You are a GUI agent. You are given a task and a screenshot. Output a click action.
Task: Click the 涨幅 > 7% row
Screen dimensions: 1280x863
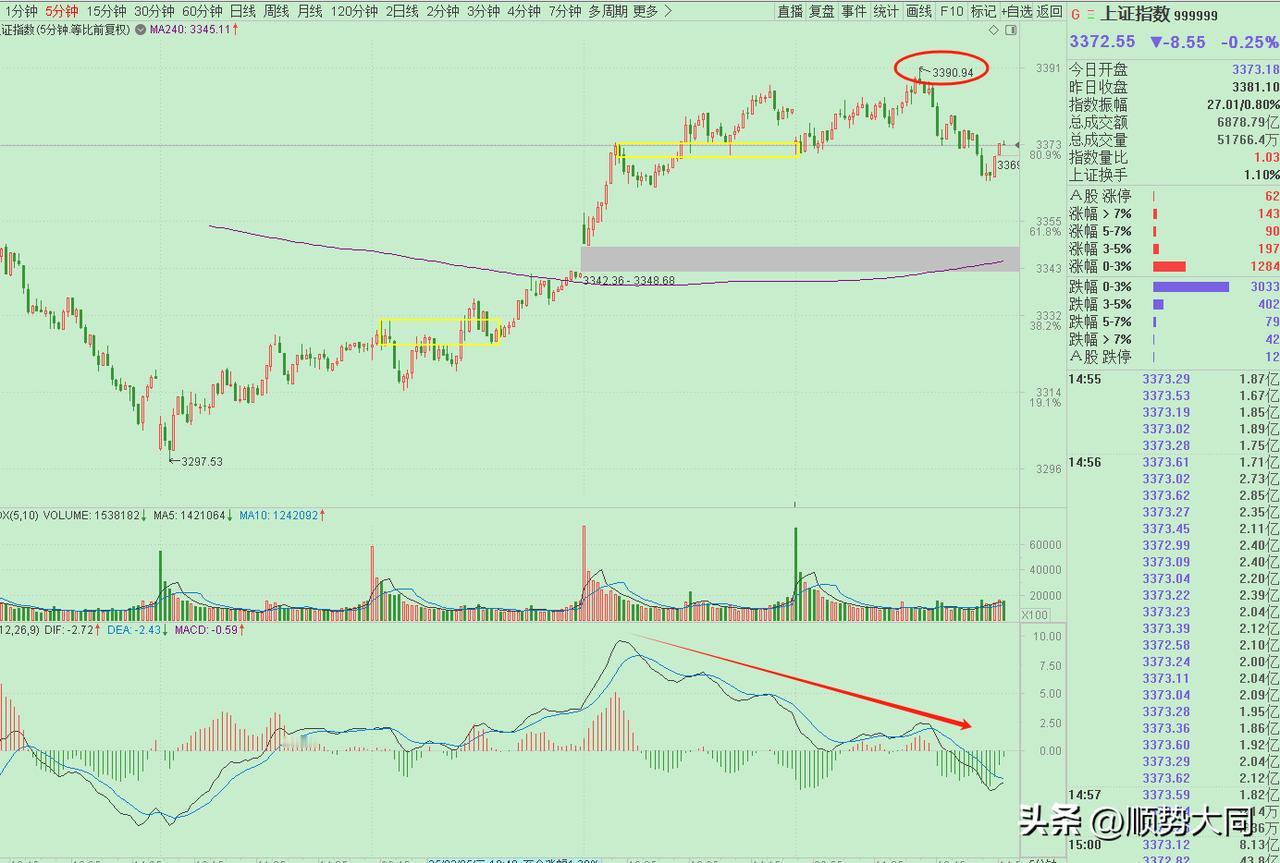(1174, 214)
